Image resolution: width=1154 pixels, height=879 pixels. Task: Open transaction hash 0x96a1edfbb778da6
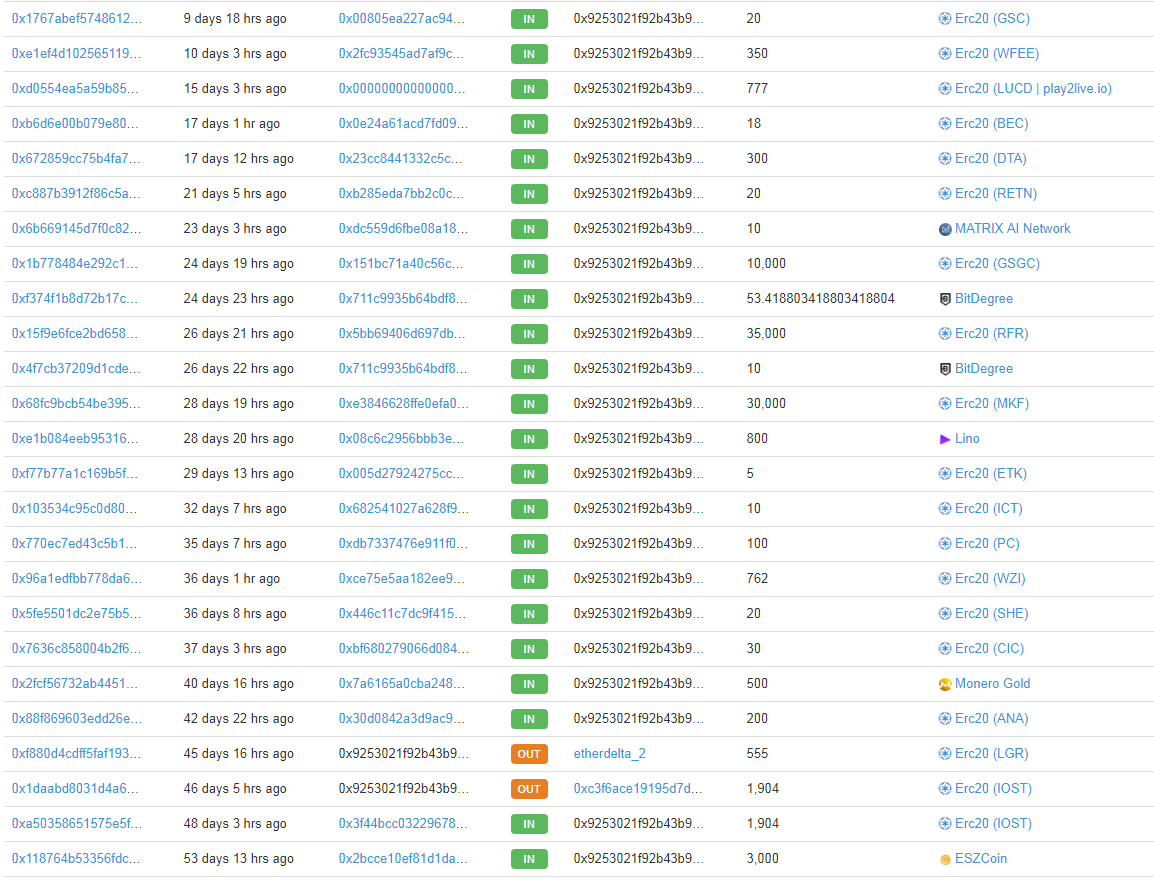77,579
